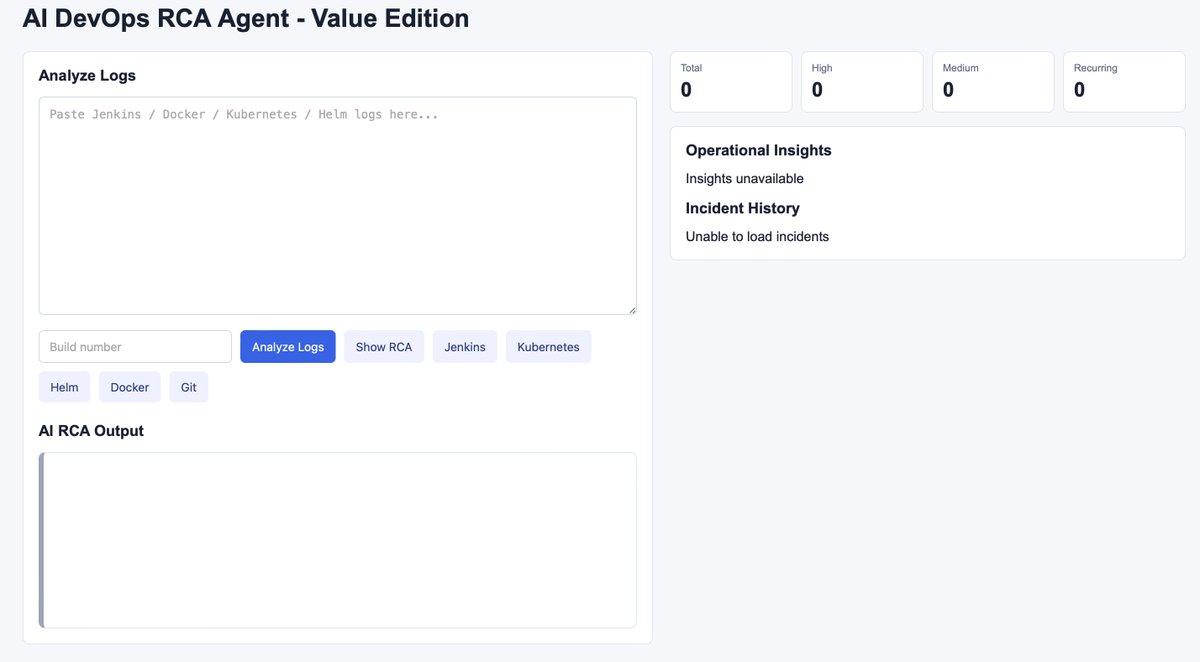This screenshot has height=662, width=1200.
Task: Select the Total incidents stat card
Action: pos(731,82)
